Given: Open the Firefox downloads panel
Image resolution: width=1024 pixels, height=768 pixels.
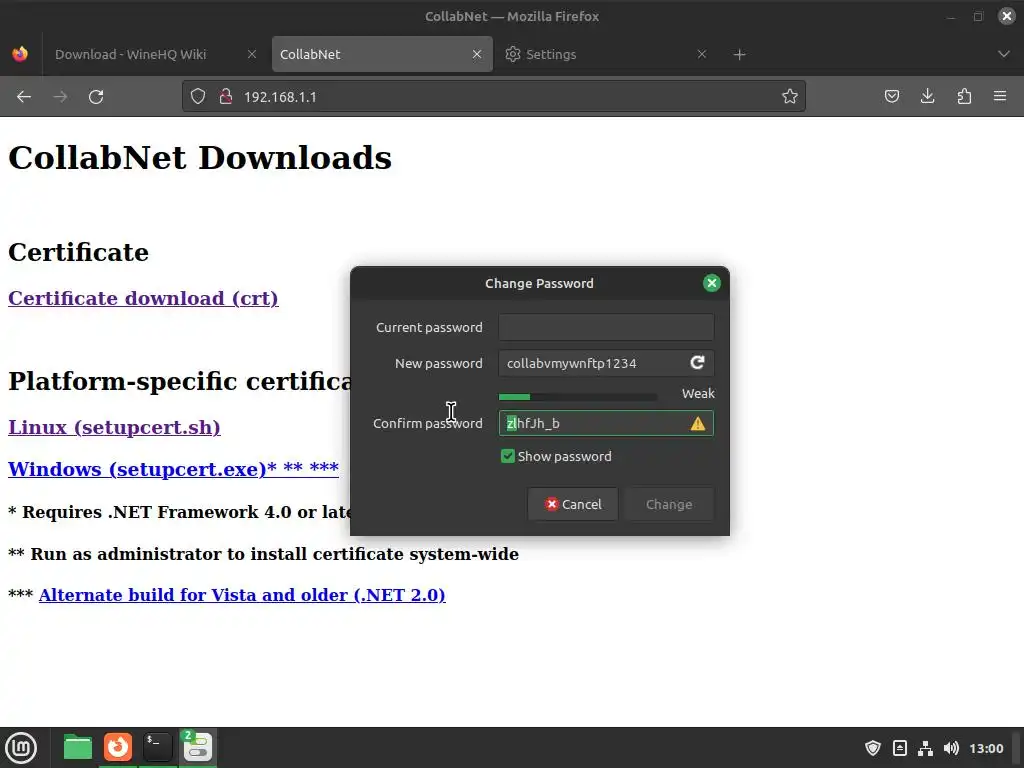Looking at the screenshot, I should tap(927, 97).
